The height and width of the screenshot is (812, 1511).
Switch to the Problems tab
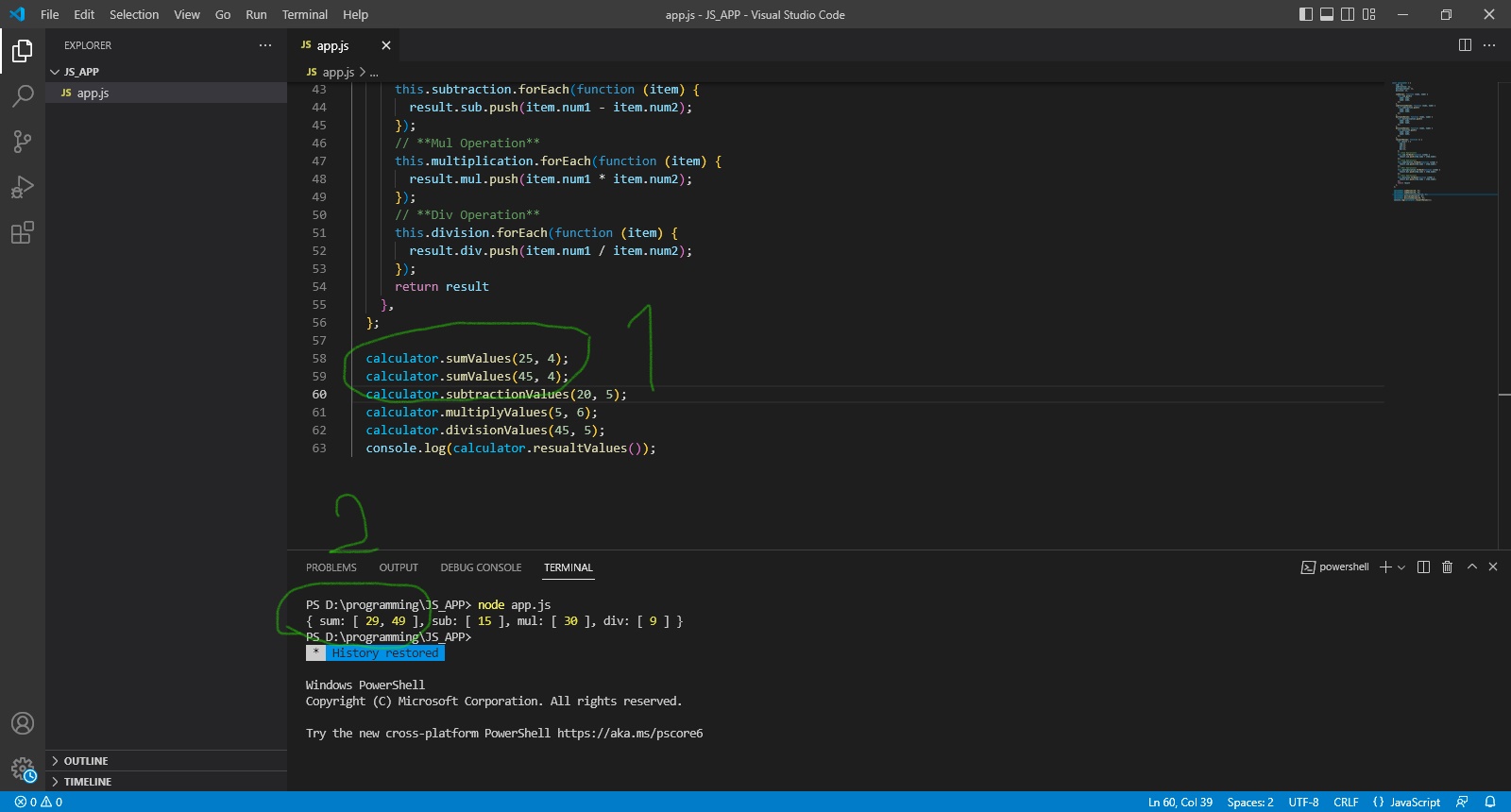tap(331, 567)
